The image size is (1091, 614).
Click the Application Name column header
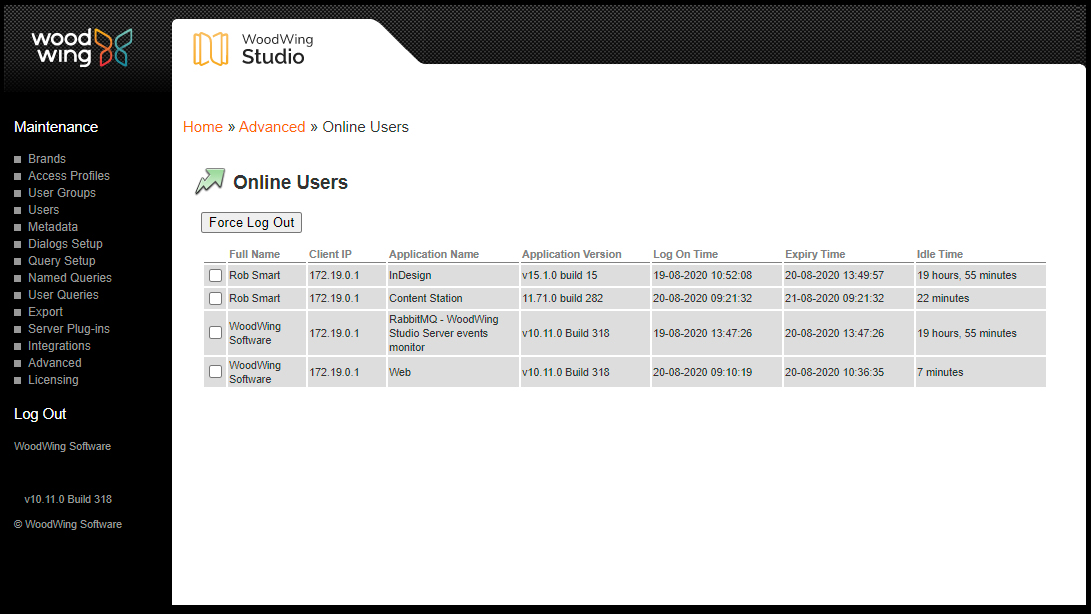point(434,254)
